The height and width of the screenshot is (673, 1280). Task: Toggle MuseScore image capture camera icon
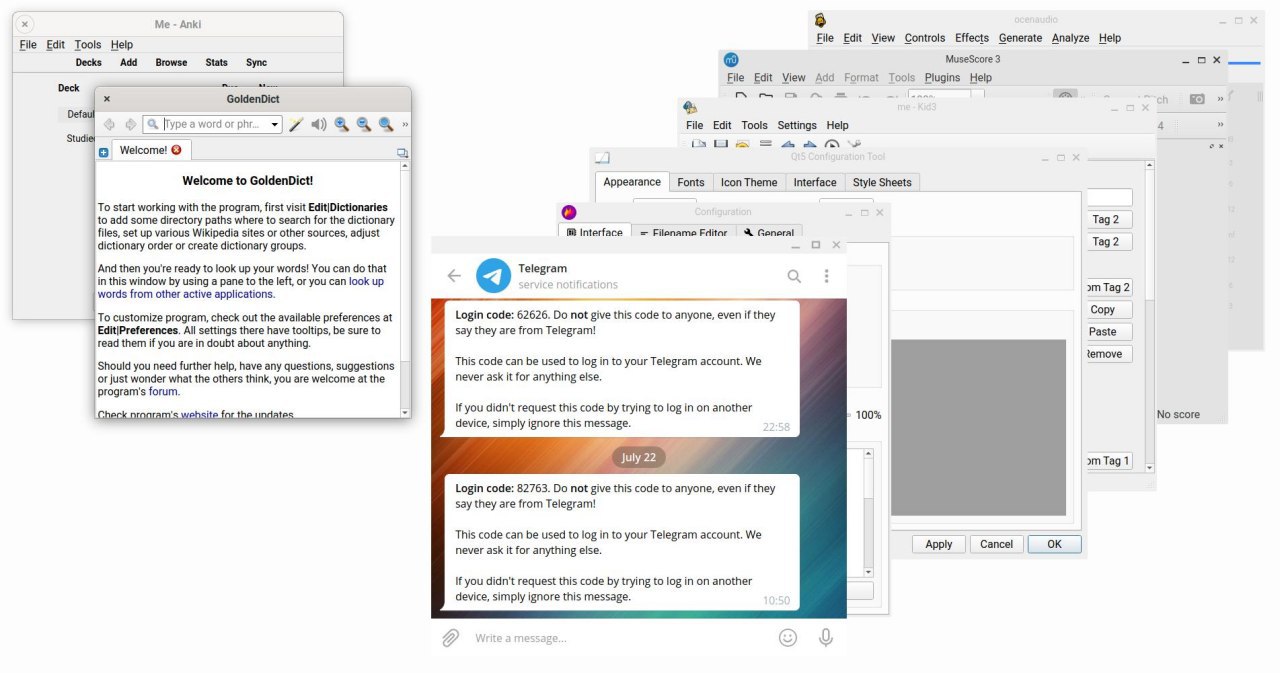point(1197,99)
